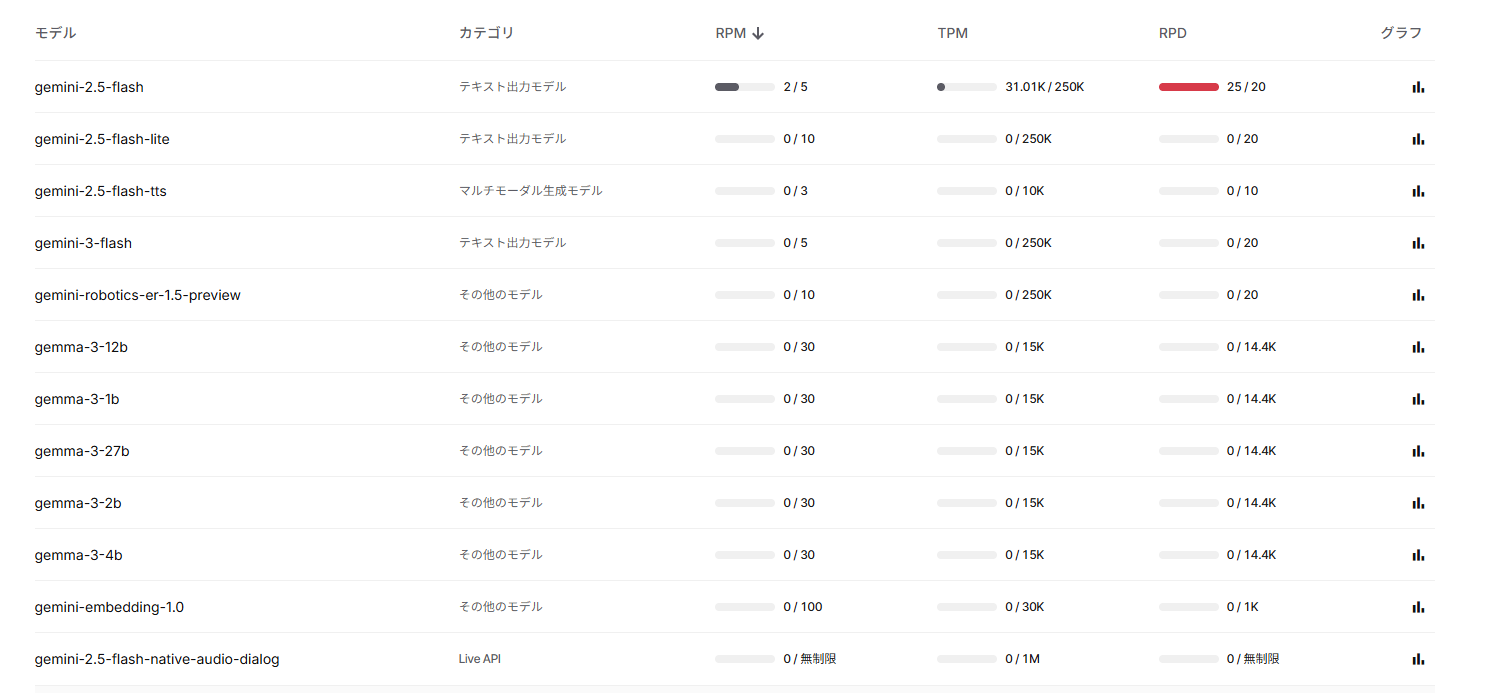Open the gemini-2.5-flash model name
This screenshot has width=1489, height=693.
89,87
